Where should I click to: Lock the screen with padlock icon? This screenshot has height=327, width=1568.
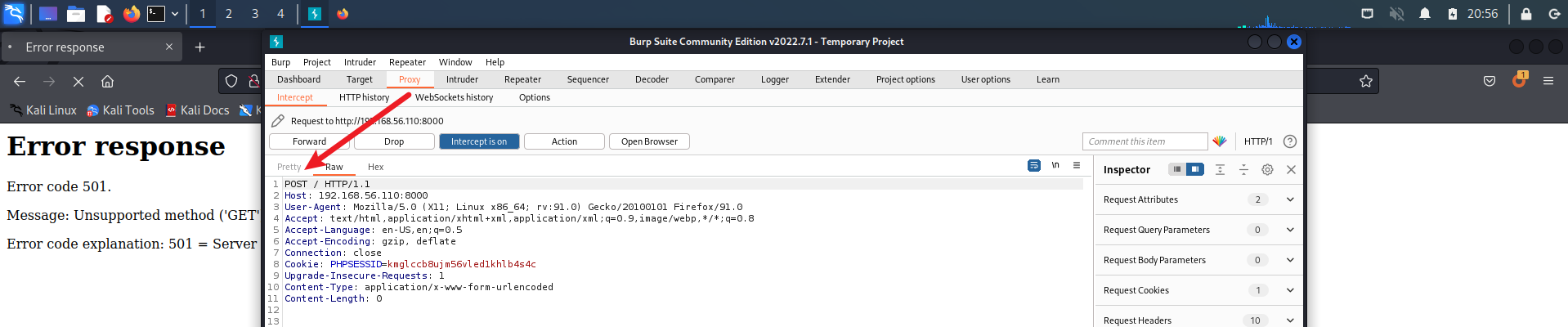pos(1525,14)
